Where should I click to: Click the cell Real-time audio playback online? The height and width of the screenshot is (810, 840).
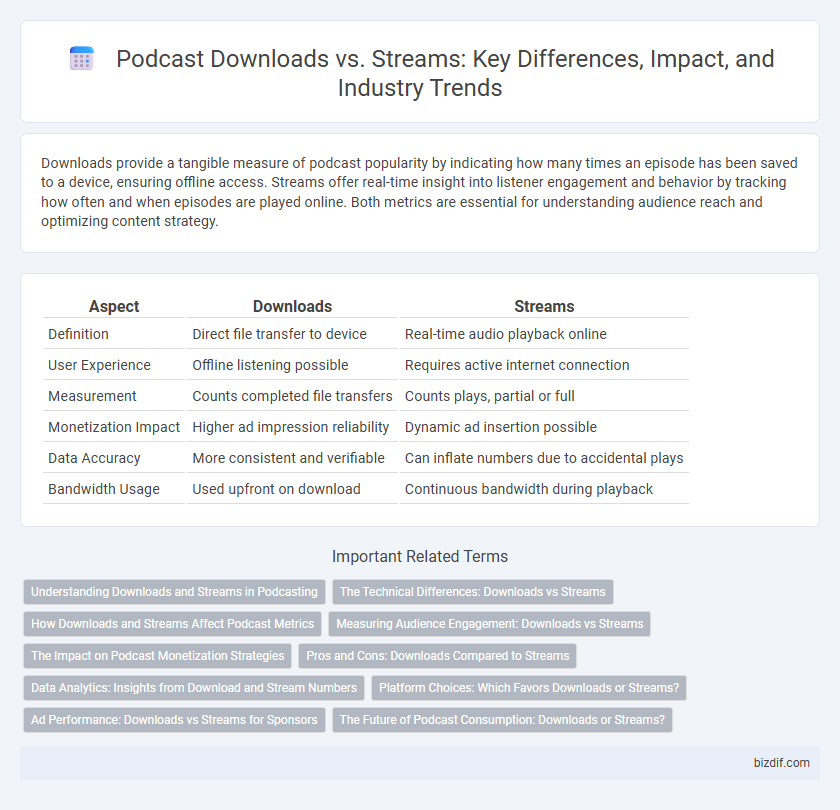coord(544,334)
